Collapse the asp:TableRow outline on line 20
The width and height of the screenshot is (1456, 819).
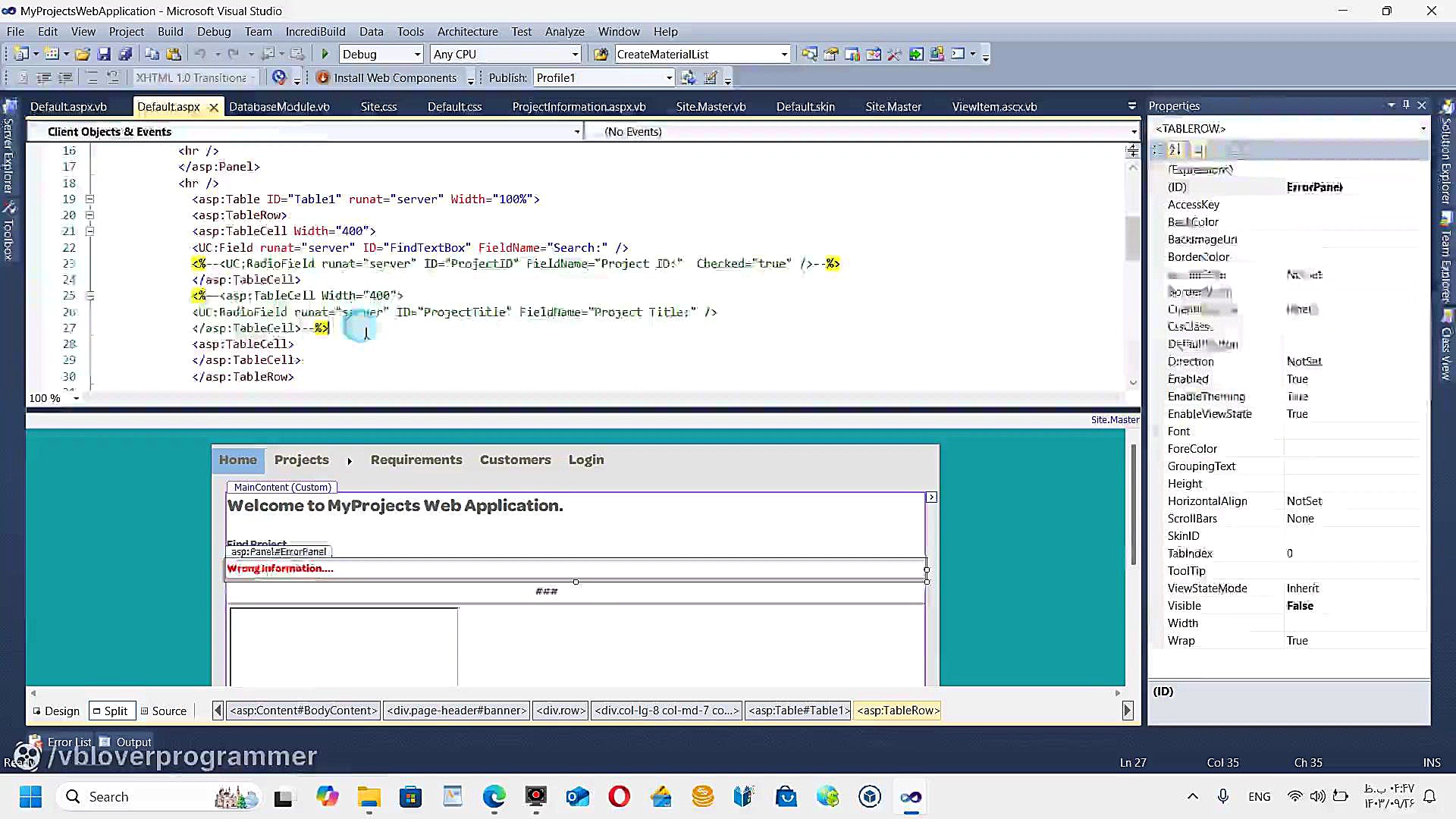89,215
